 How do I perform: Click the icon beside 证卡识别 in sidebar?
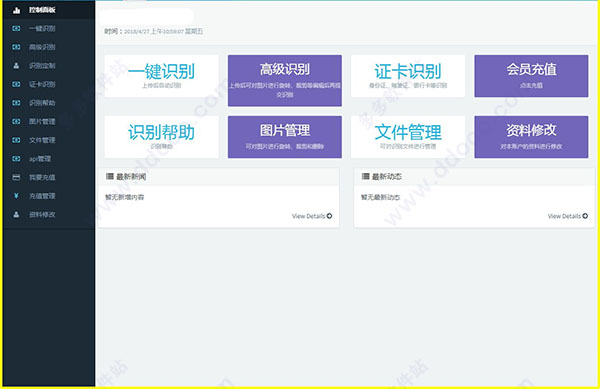pos(16,84)
